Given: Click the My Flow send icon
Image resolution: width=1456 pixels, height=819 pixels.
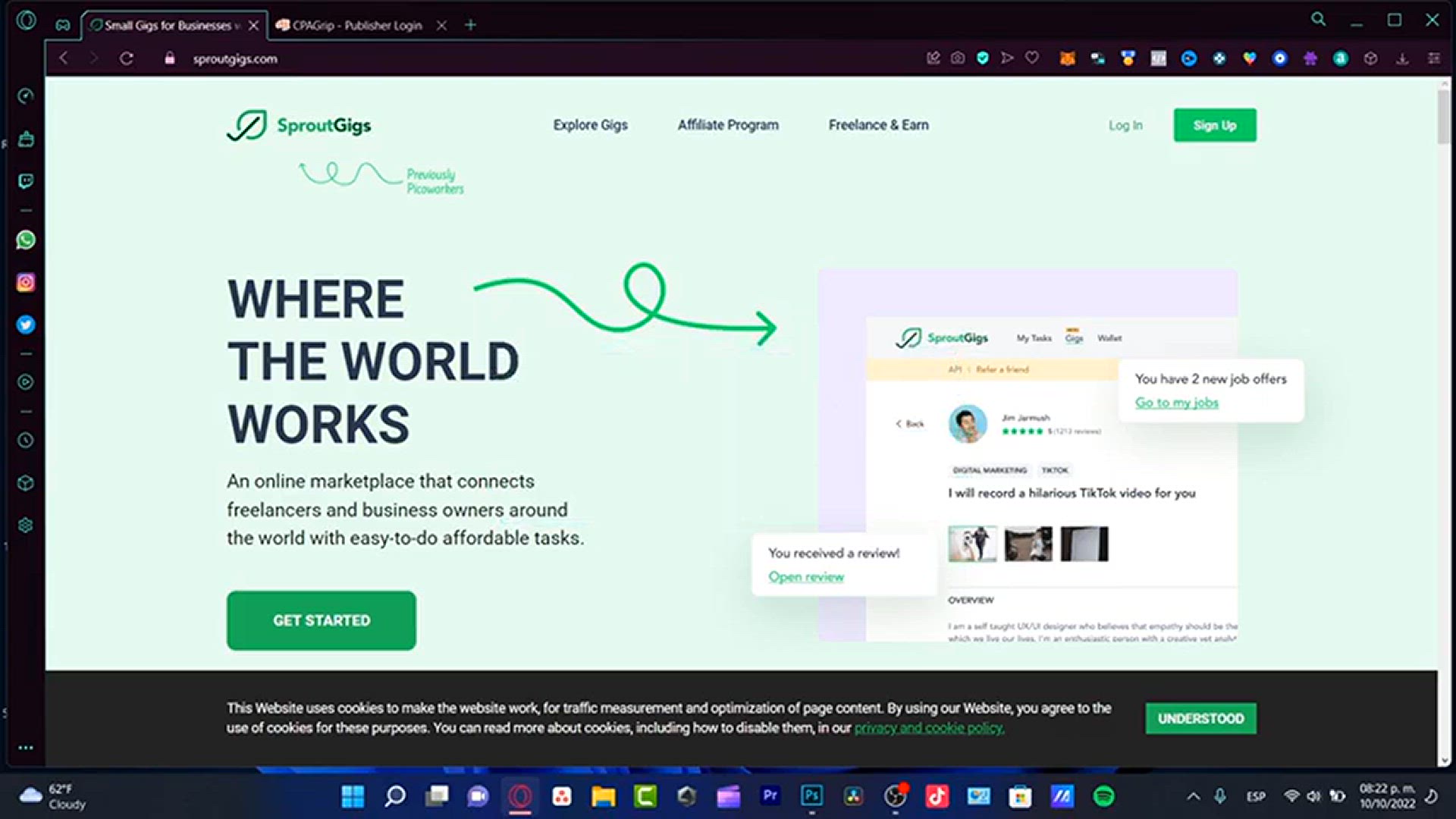Looking at the screenshot, I should [x=1007, y=58].
